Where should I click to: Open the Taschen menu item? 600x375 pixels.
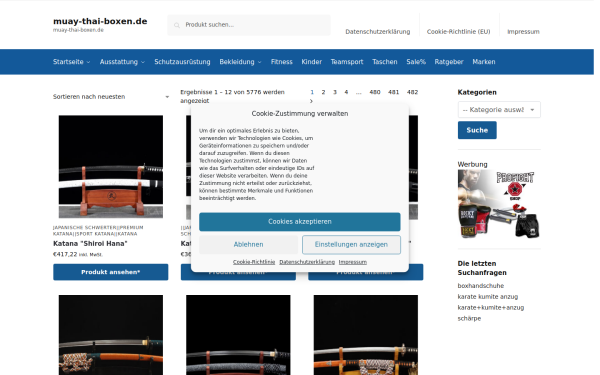tap(385, 62)
